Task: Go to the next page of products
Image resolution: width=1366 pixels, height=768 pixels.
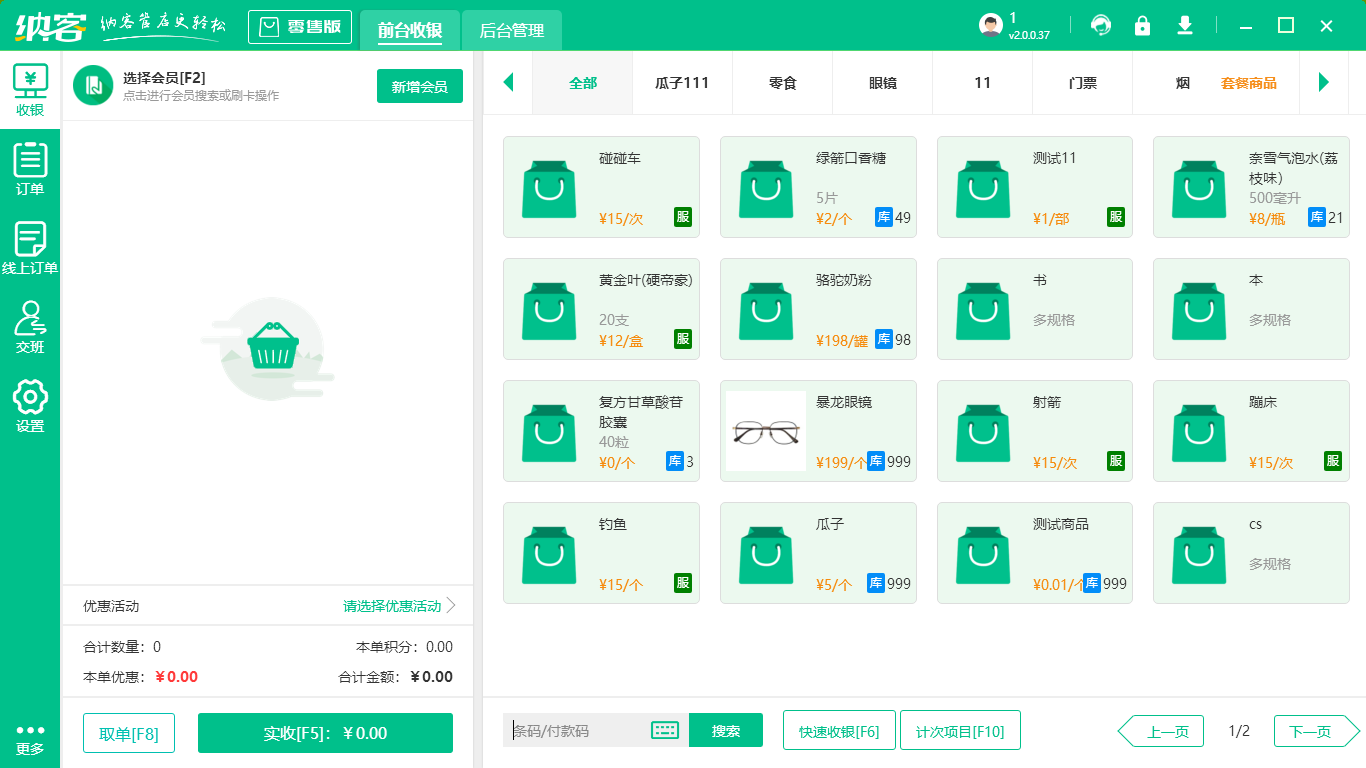Action: 1310,731
